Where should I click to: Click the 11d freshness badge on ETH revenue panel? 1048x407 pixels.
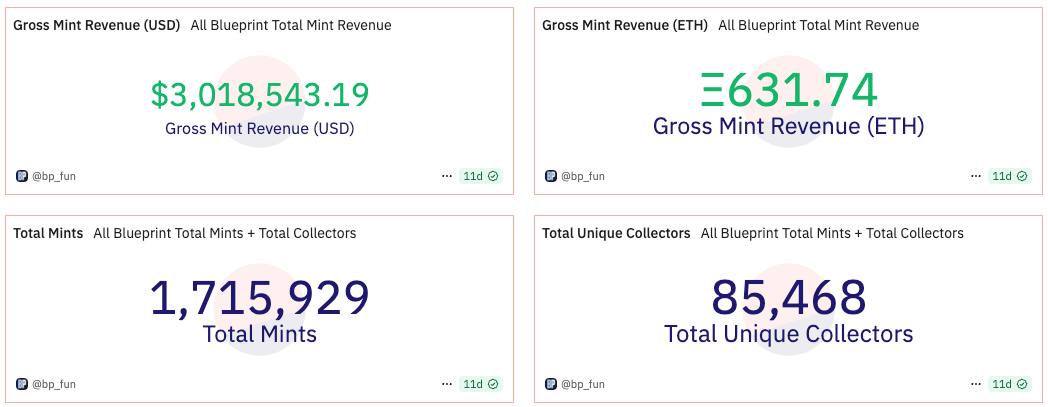1009,176
